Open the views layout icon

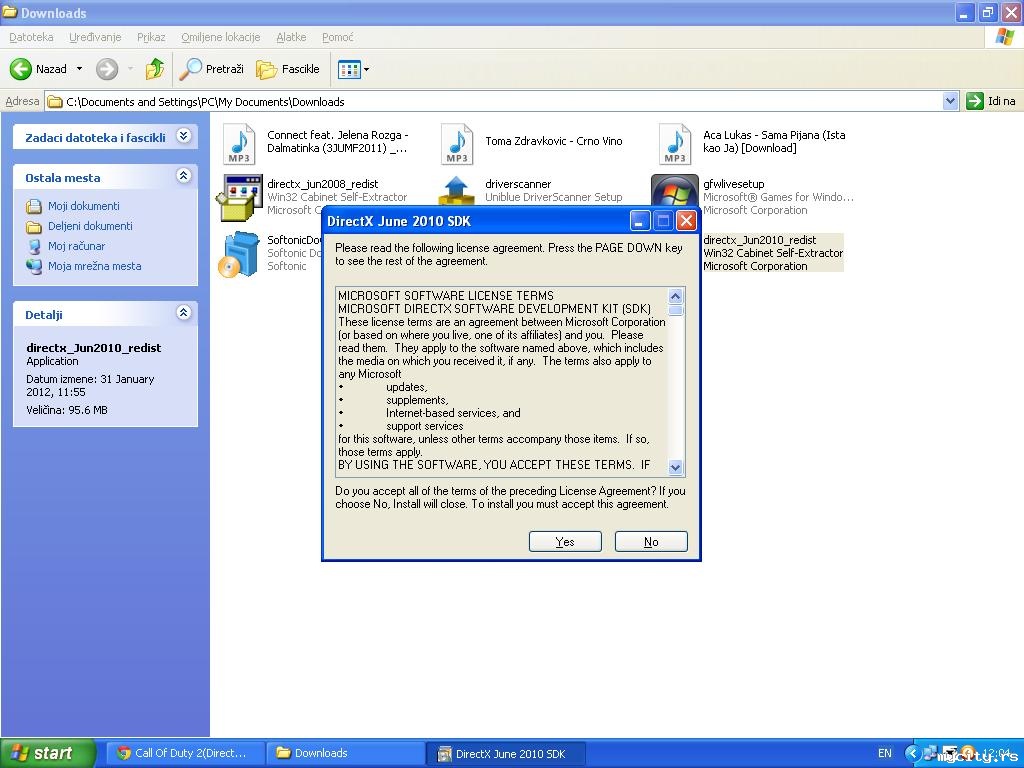[x=349, y=69]
